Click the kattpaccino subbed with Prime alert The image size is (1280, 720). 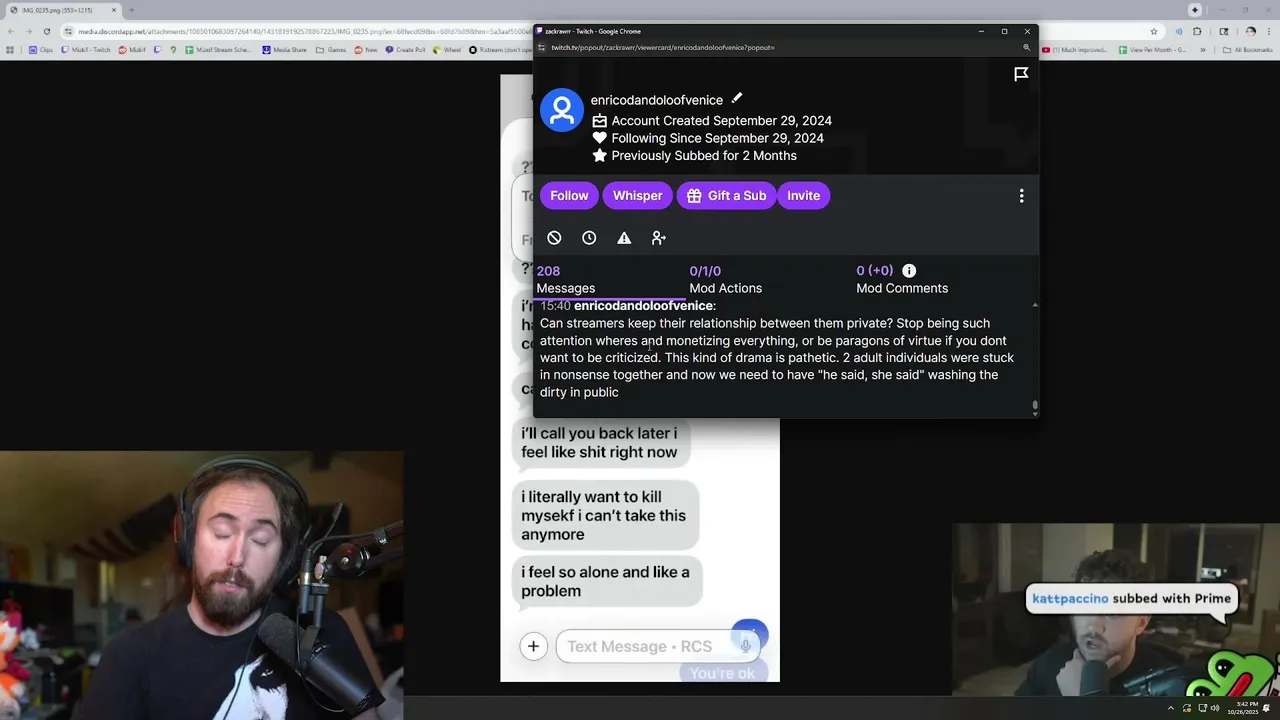[x=1131, y=599]
